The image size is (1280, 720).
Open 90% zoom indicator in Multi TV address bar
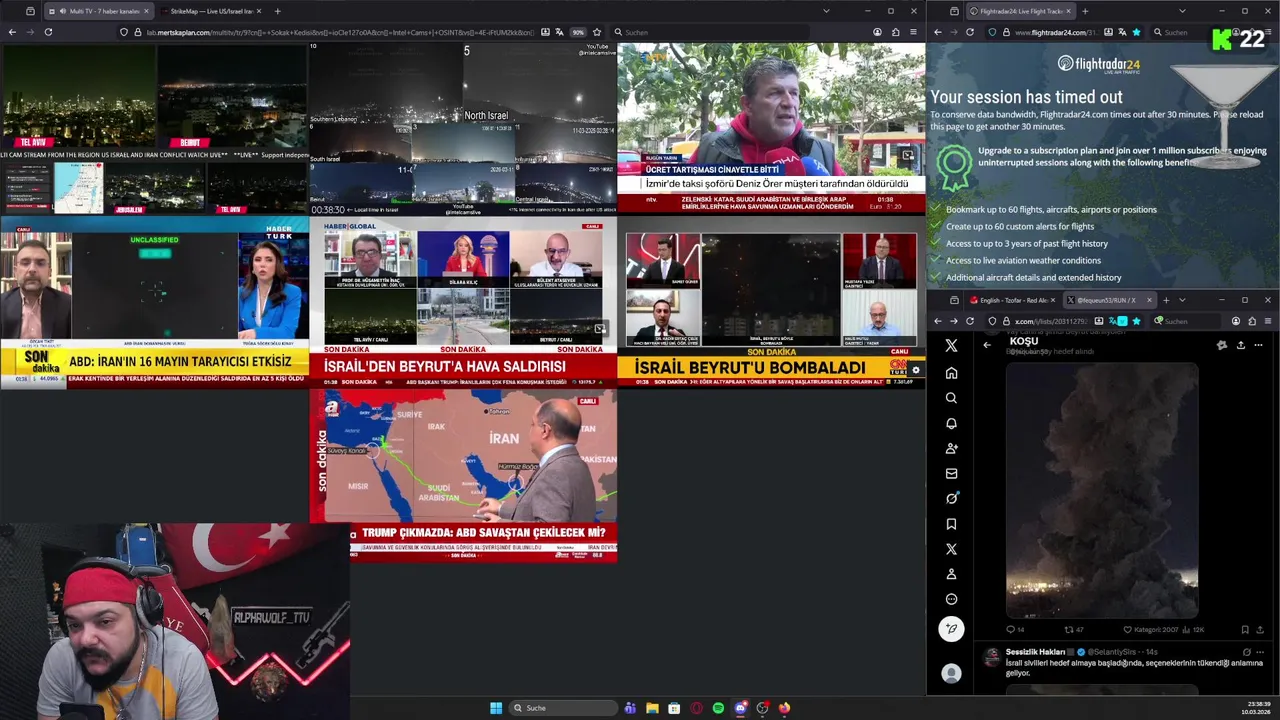click(x=578, y=32)
